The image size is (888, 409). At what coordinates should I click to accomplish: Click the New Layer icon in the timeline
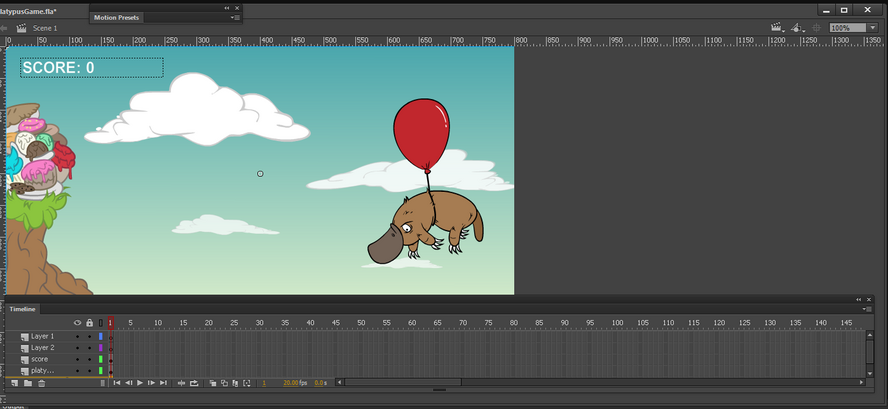14,383
